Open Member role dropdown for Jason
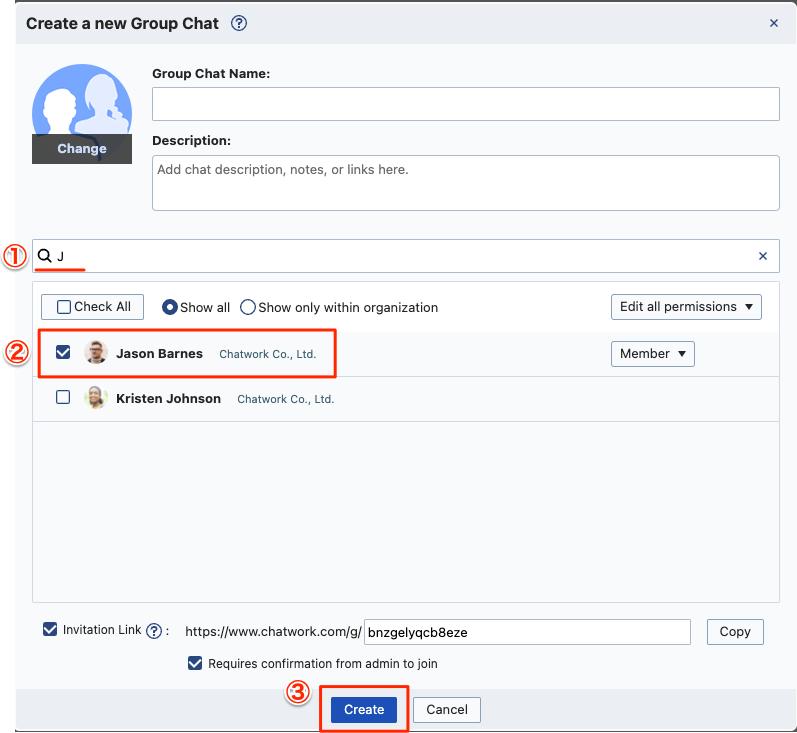 (653, 354)
